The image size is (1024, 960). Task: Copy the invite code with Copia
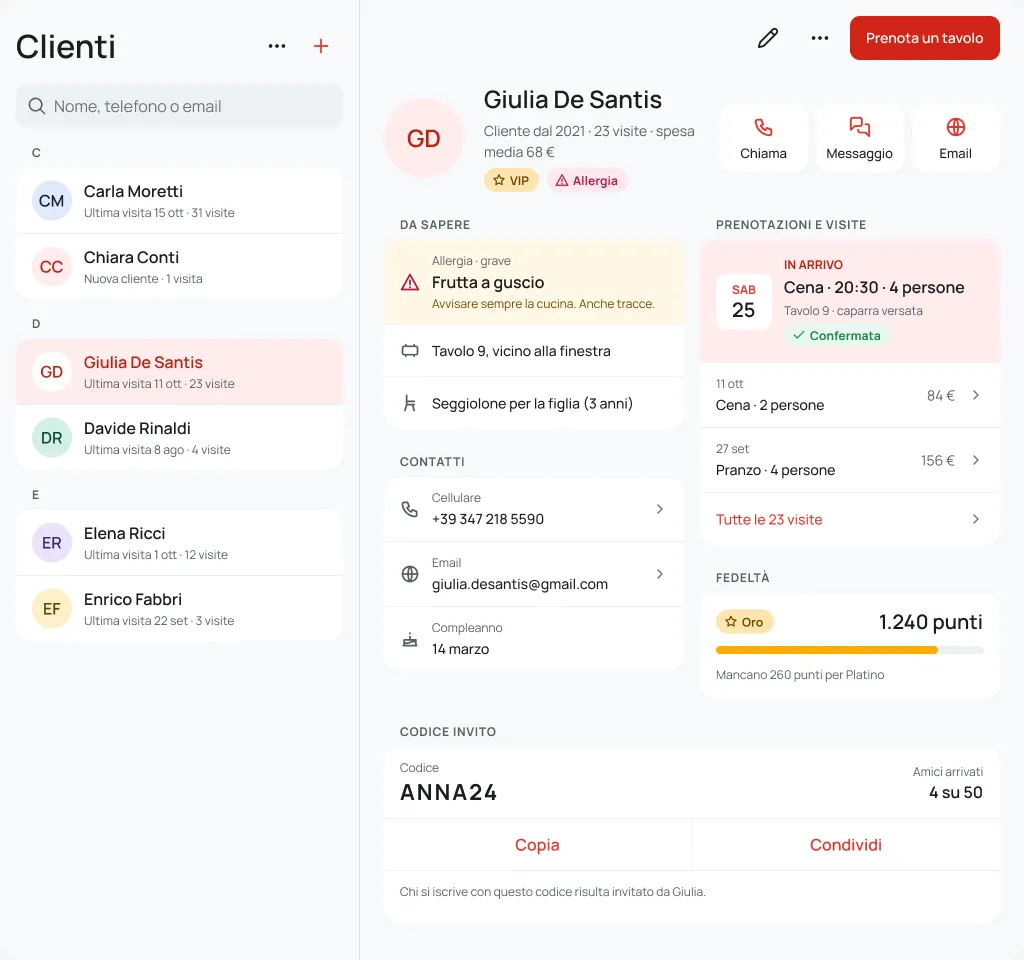tap(537, 845)
